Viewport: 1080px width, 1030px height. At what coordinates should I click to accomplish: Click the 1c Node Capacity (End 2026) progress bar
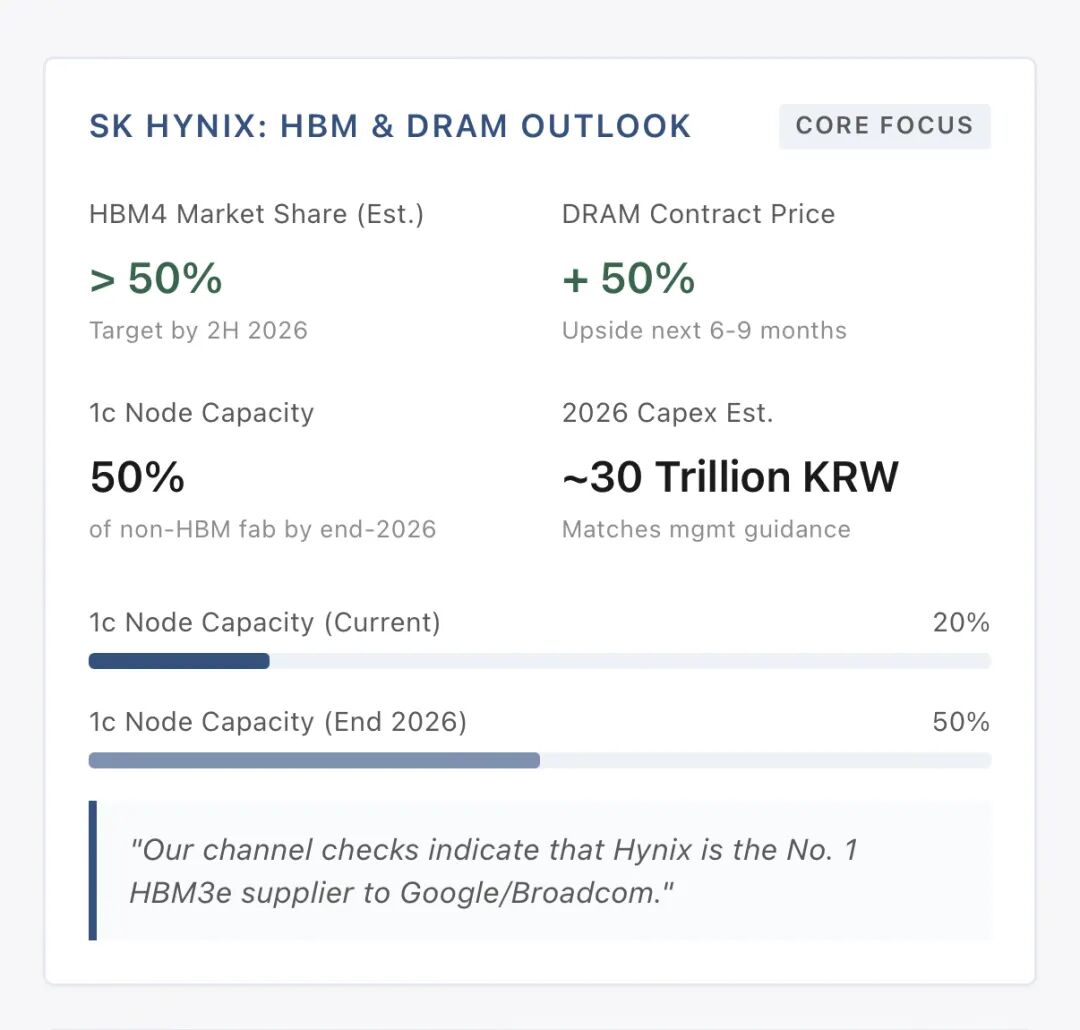(x=539, y=760)
